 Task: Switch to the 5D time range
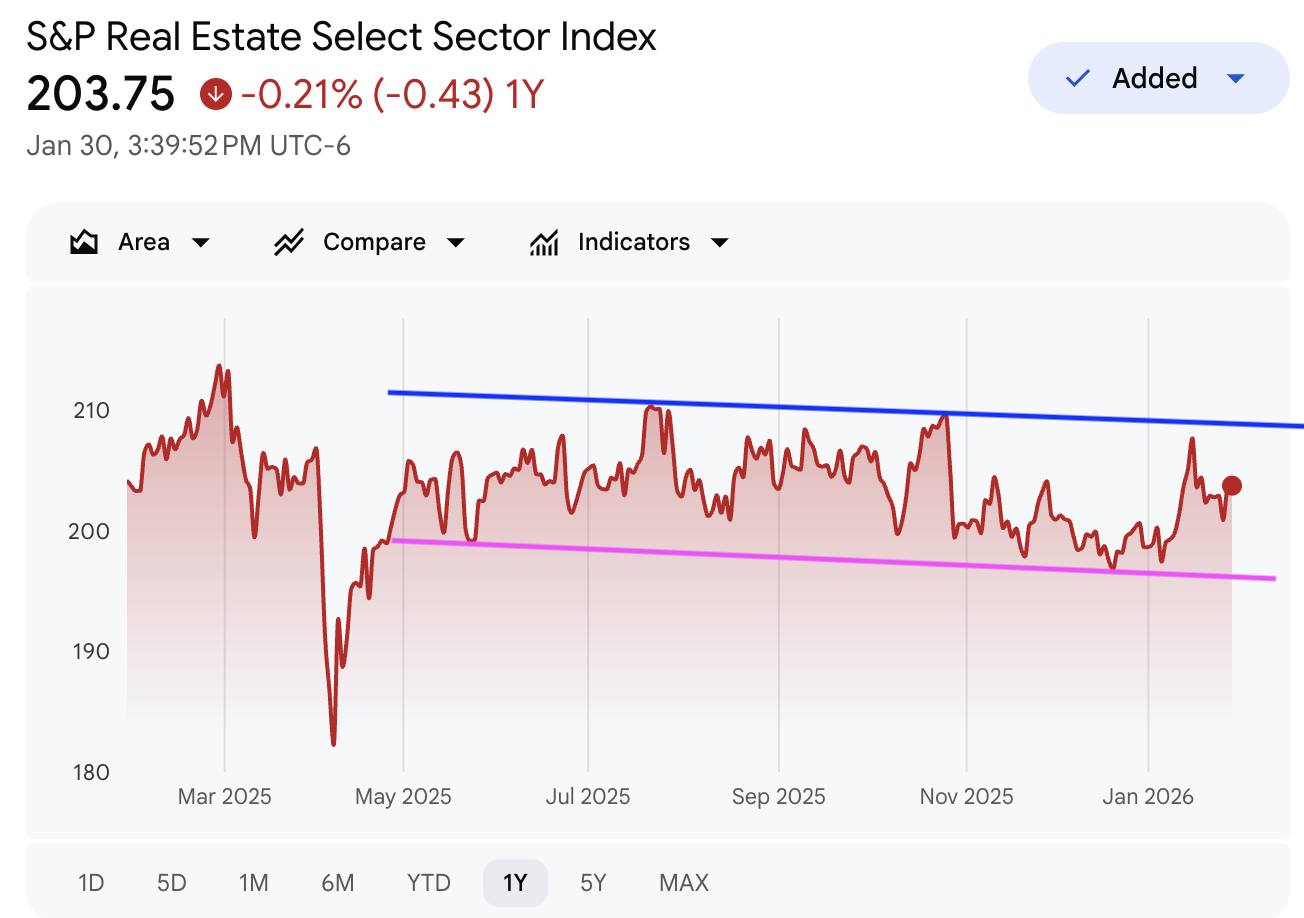[172, 883]
